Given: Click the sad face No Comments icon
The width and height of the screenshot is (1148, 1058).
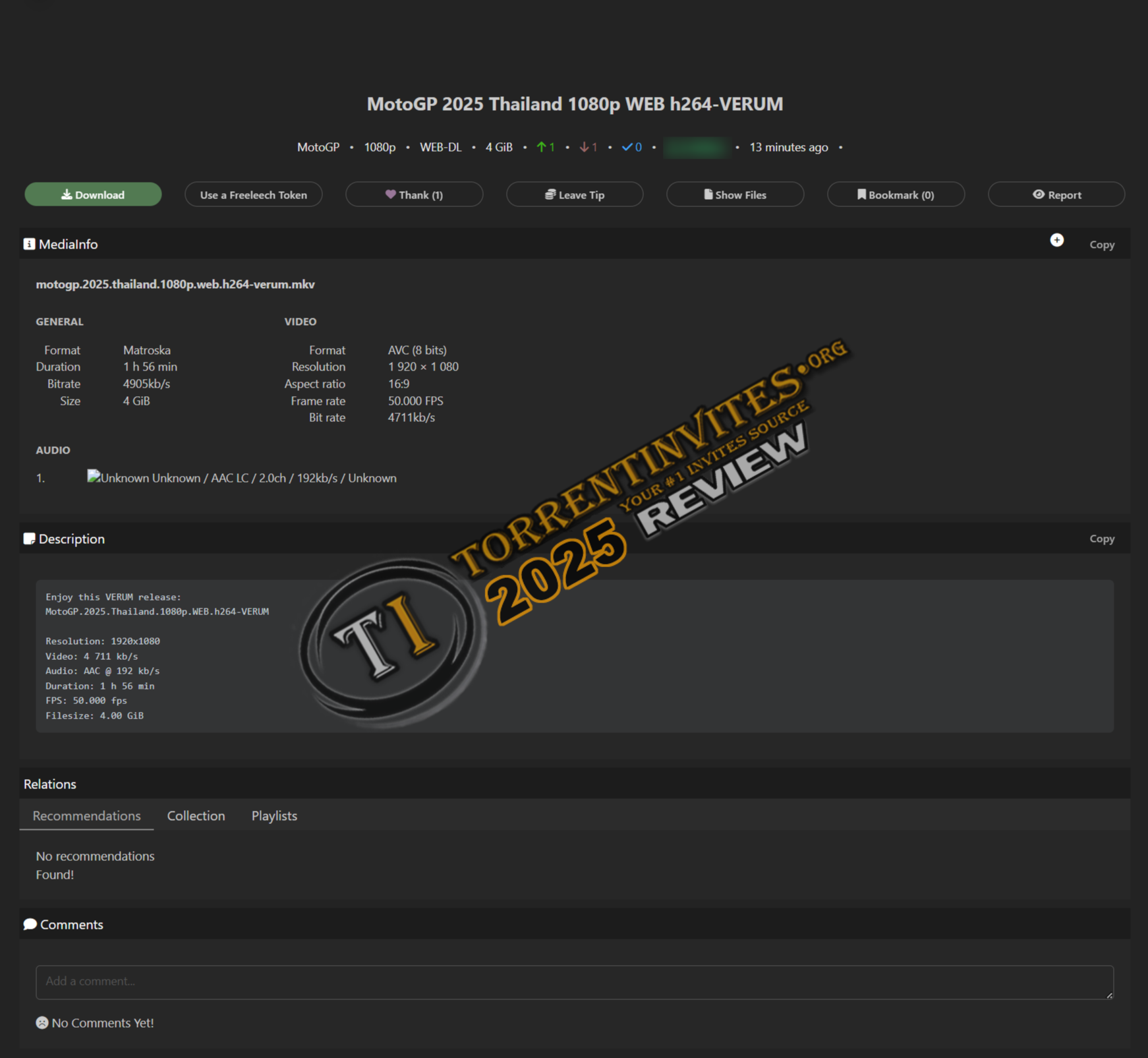Looking at the screenshot, I should (42, 1022).
